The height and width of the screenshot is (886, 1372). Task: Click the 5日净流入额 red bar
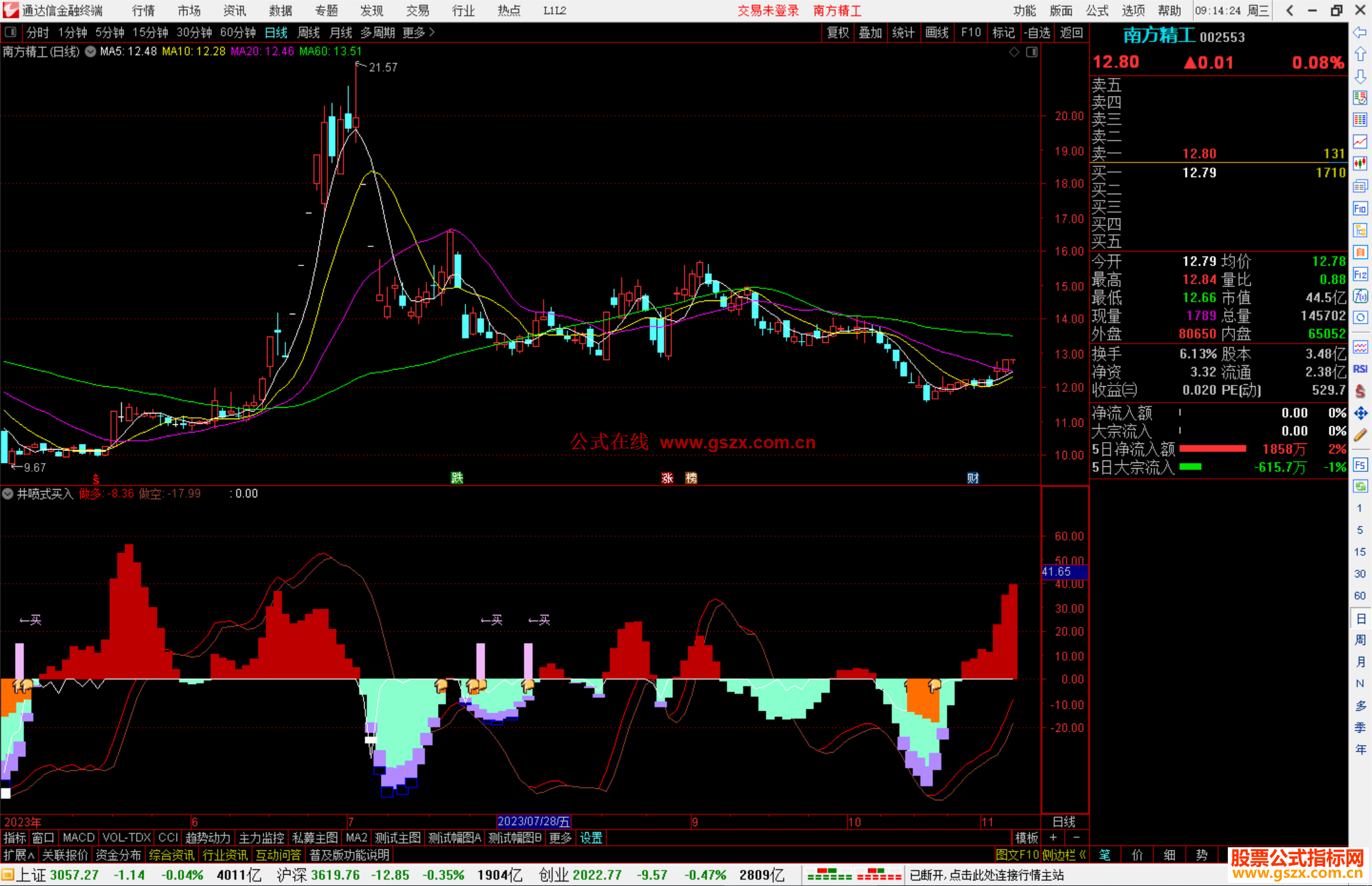tap(1212, 449)
